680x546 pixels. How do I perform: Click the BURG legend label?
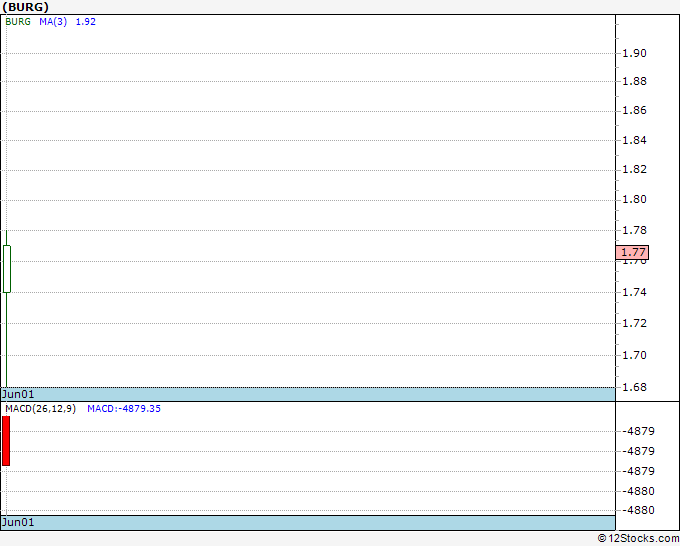click(18, 22)
